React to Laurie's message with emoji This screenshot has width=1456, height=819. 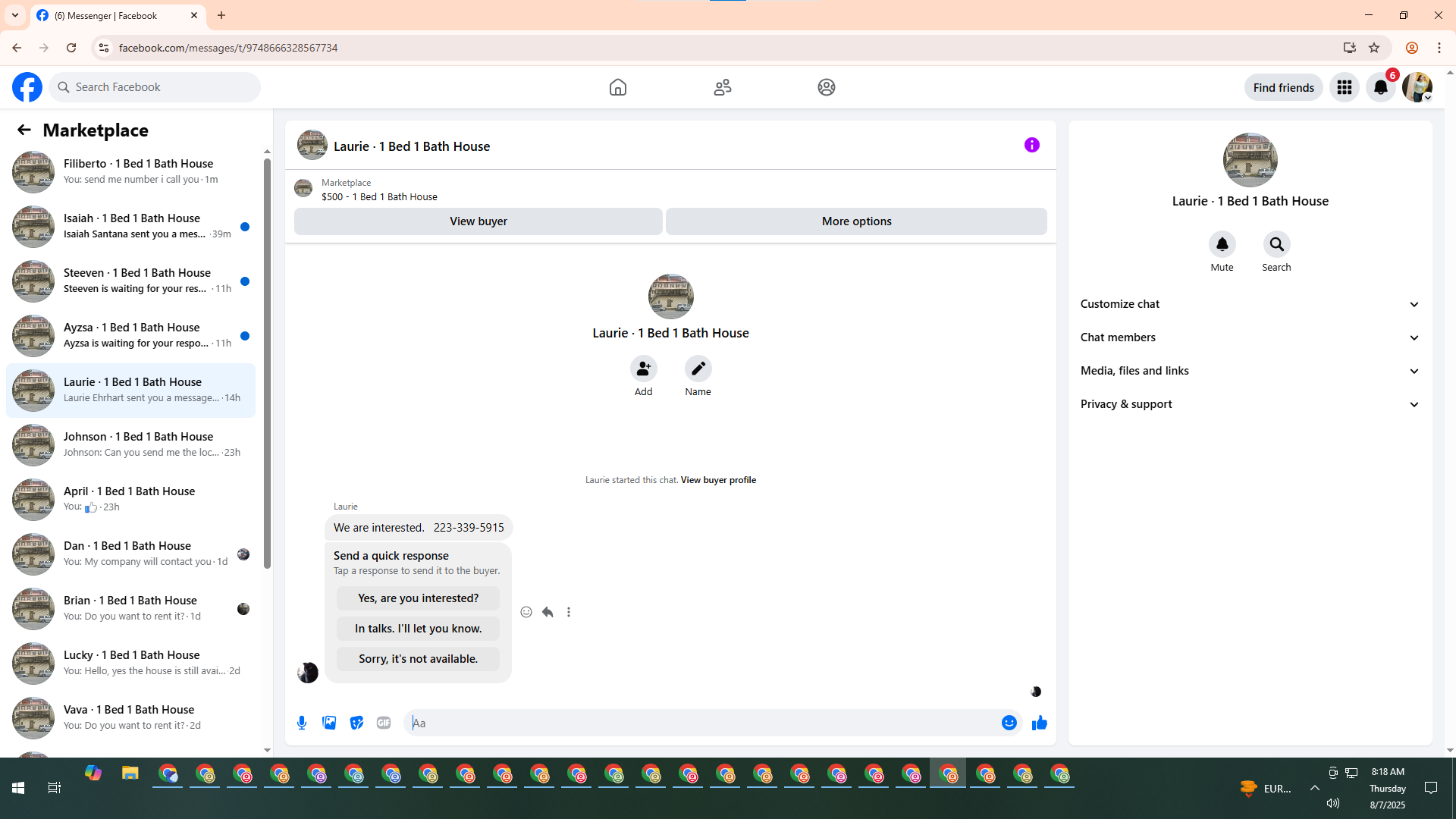(x=526, y=612)
